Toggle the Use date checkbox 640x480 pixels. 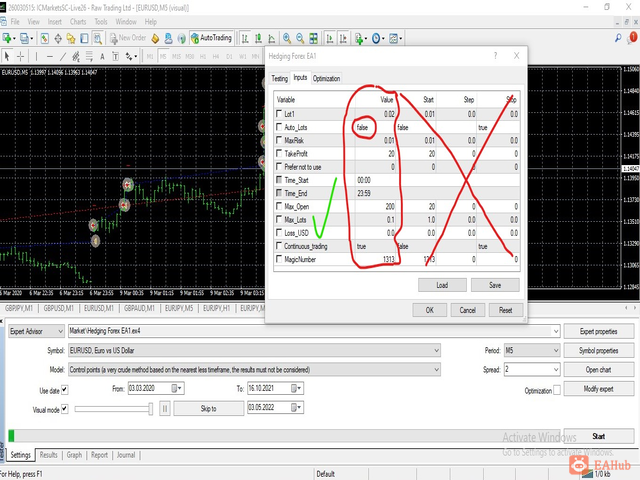[64, 390]
